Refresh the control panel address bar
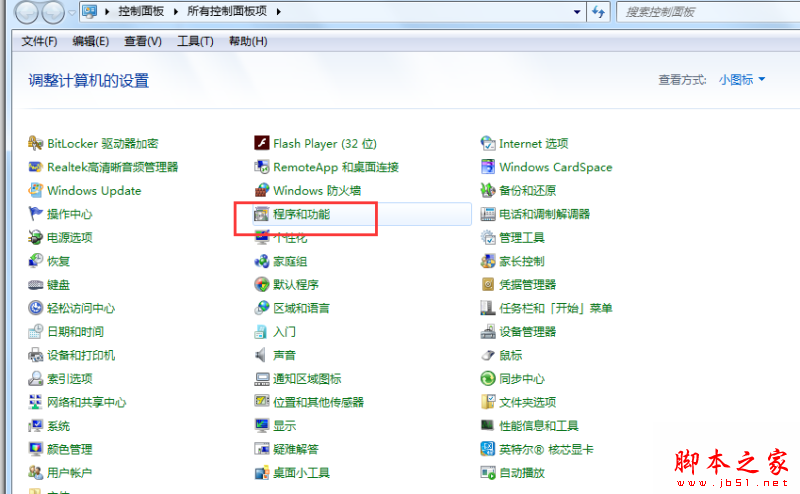The width and height of the screenshot is (800, 494). click(x=598, y=12)
